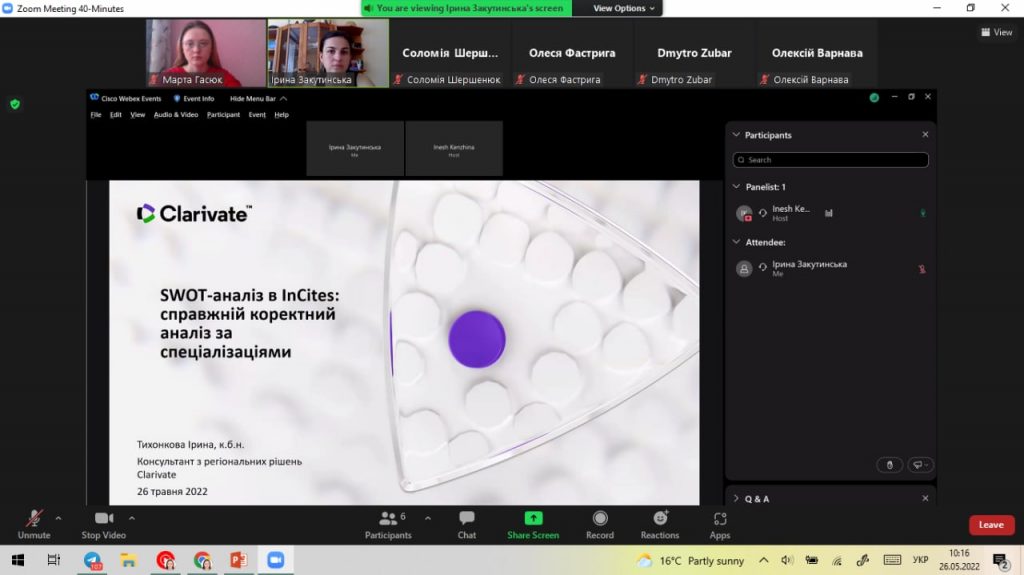The height and width of the screenshot is (575, 1024).
Task: Open the Audio & Video menu
Action: tap(176, 115)
